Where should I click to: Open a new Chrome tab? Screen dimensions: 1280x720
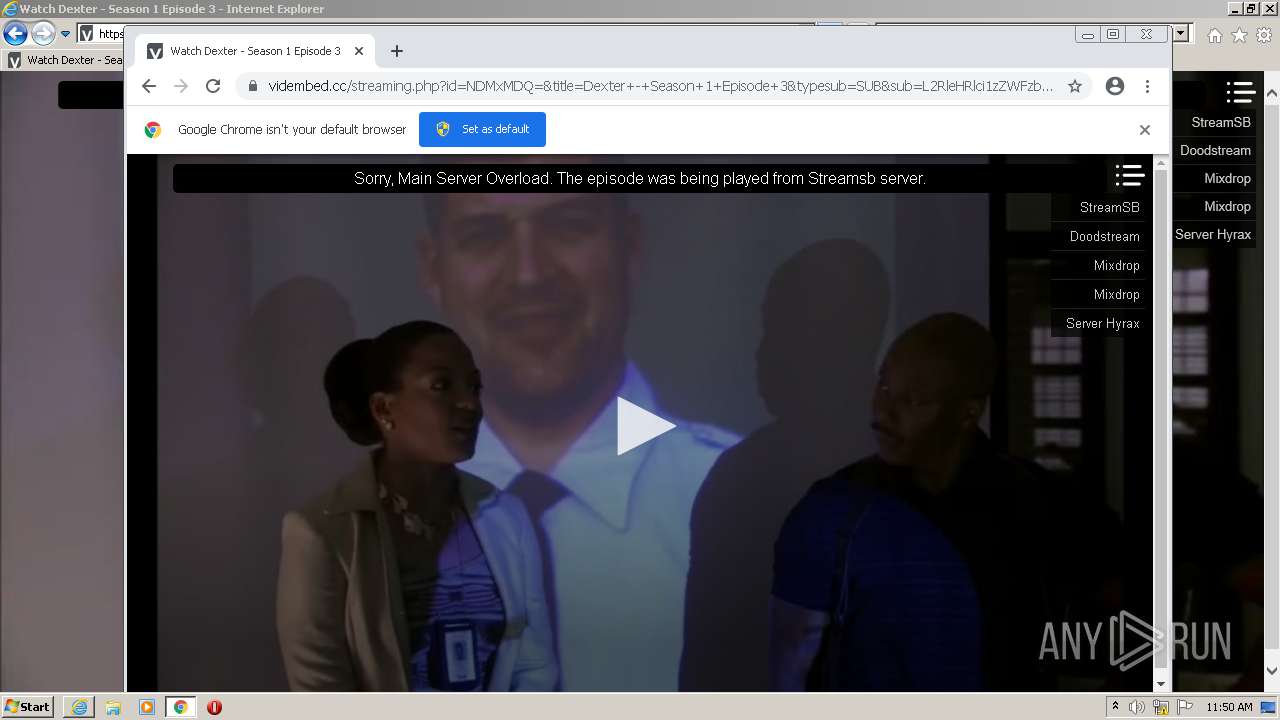(x=397, y=51)
